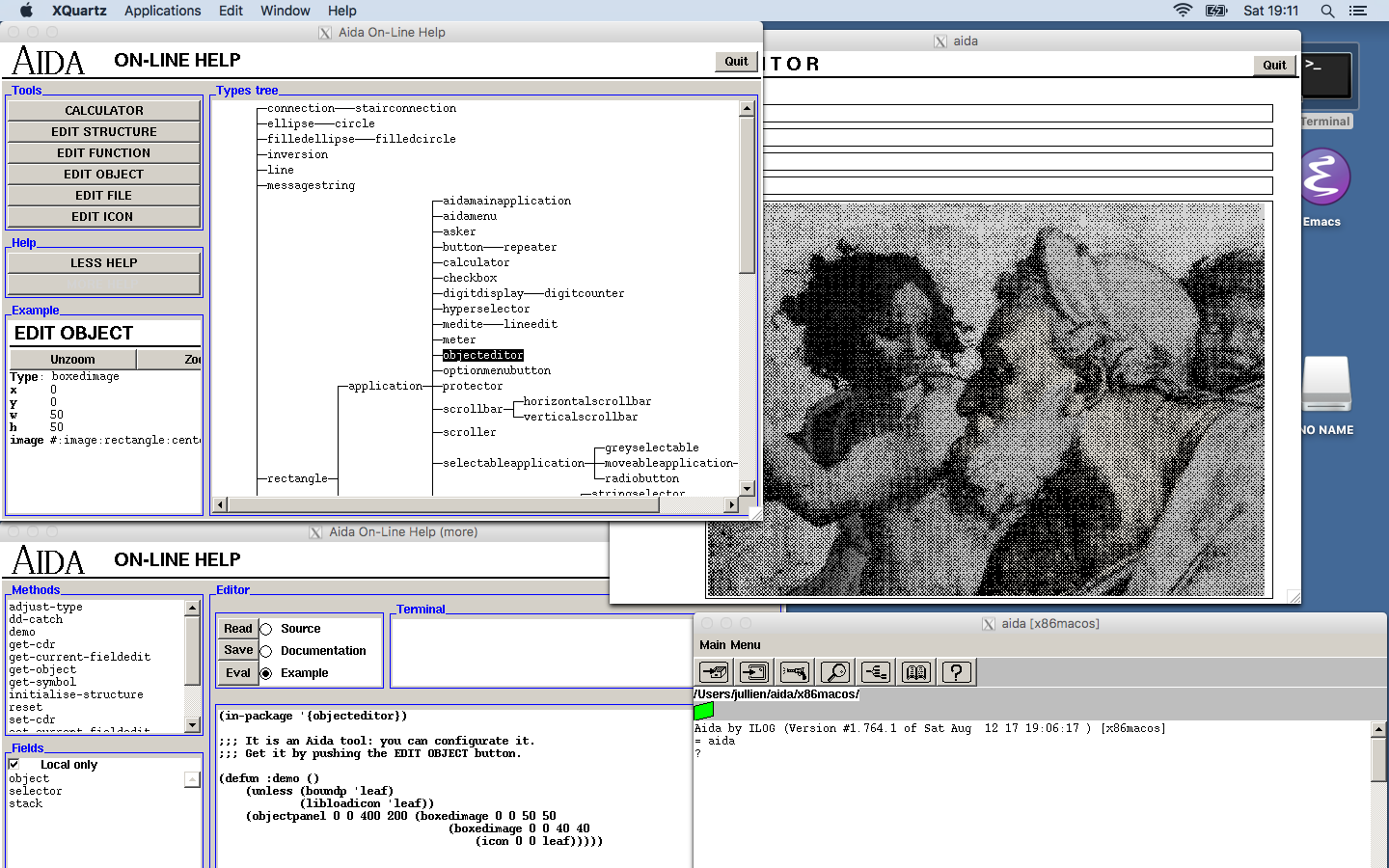Select messagestring in Types tree
Viewport: 1389px width, 868px height.
(x=311, y=185)
